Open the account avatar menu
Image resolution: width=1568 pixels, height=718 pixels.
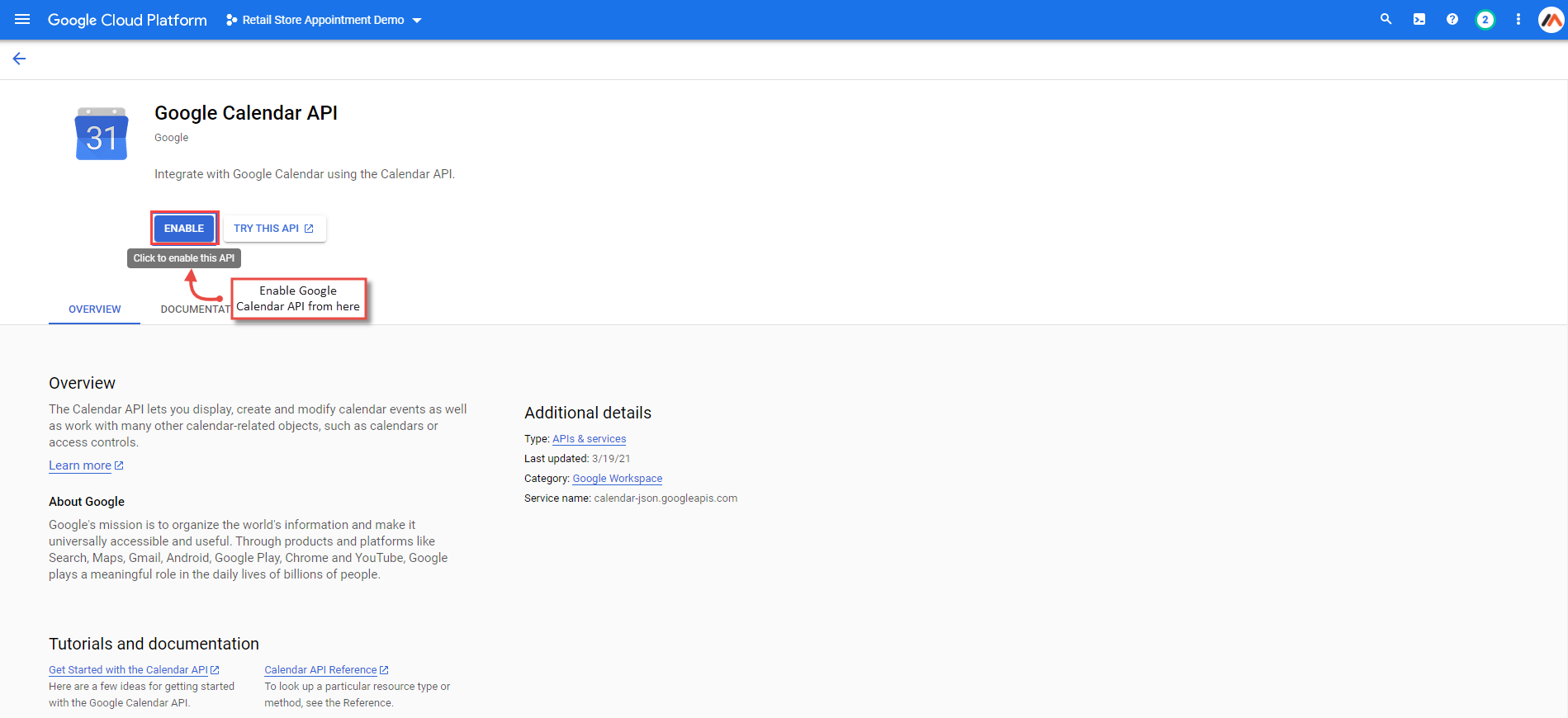(1551, 20)
